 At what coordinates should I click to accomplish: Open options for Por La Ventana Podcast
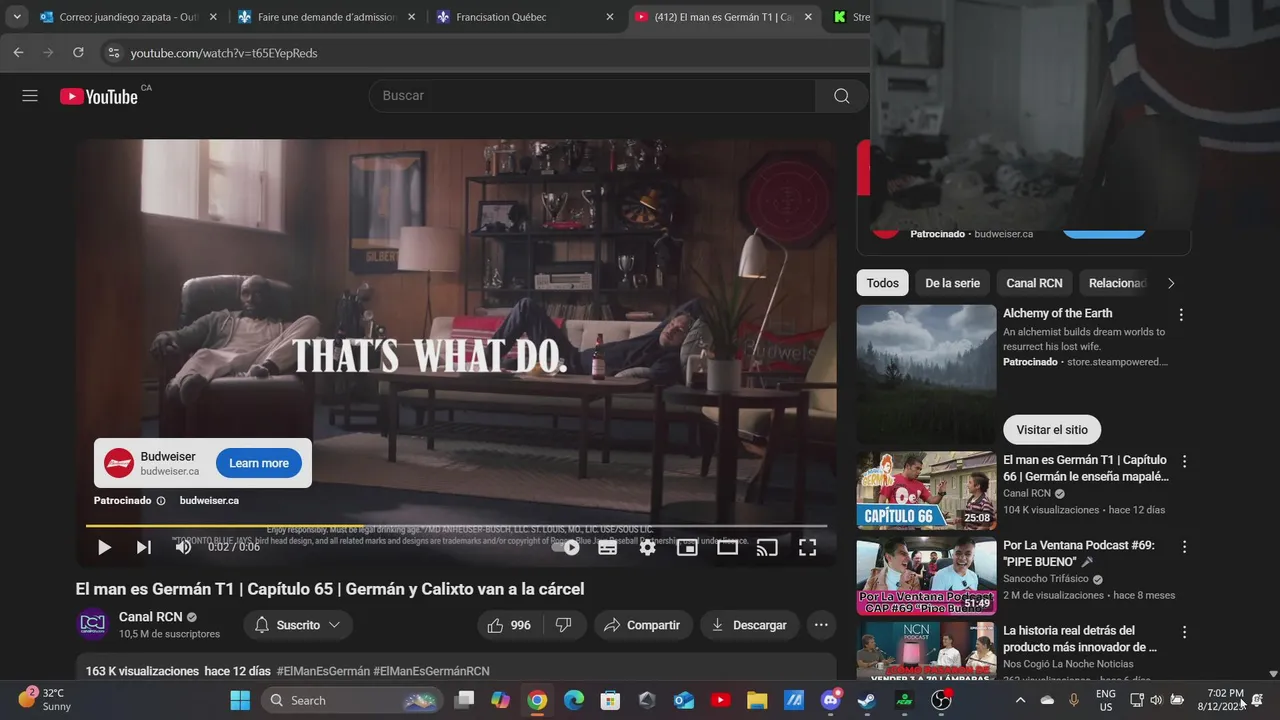[1185, 547]
